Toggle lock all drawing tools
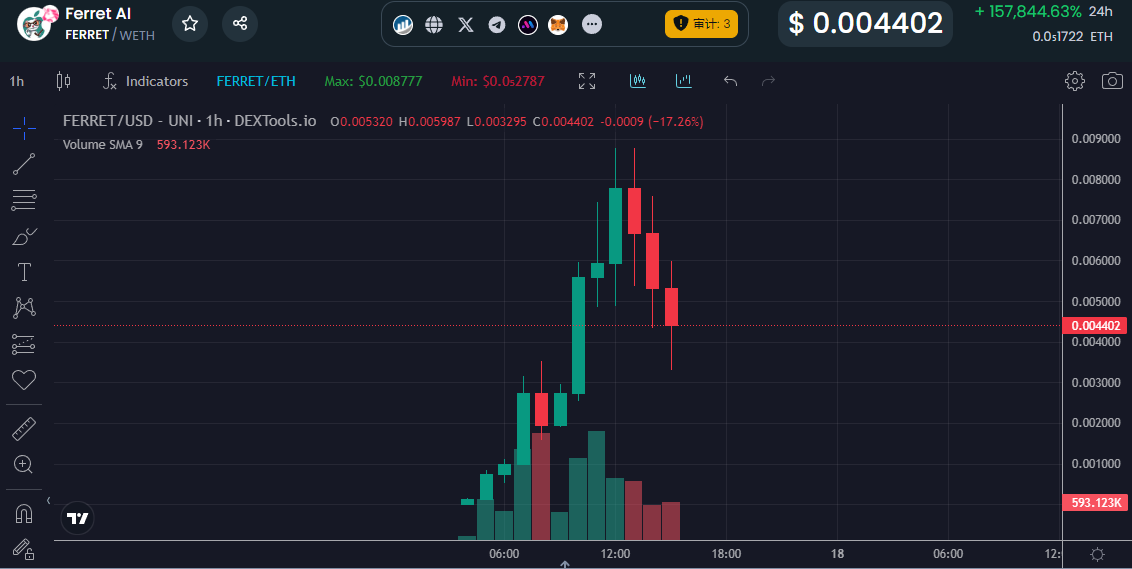1132x569 pixels. pos(24,550)
